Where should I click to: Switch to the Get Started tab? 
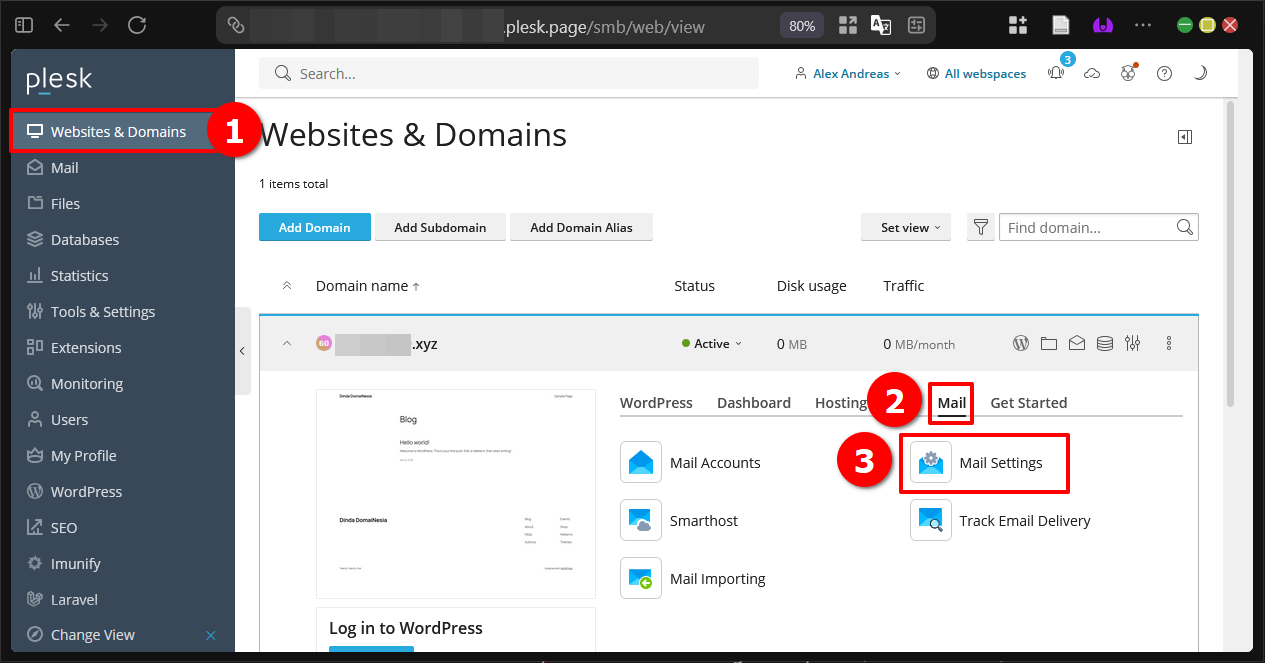[1029, 402]
